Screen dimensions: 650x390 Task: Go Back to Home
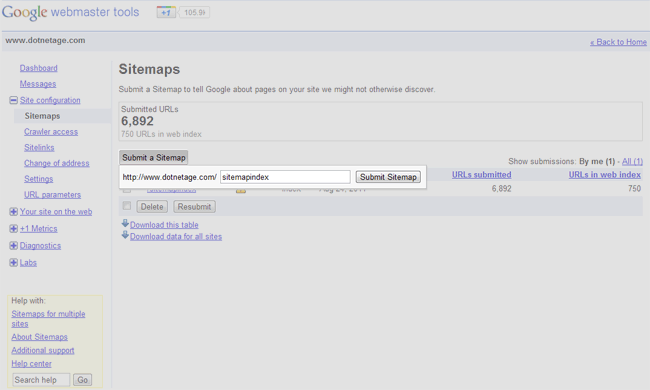[x=618, y=42]
